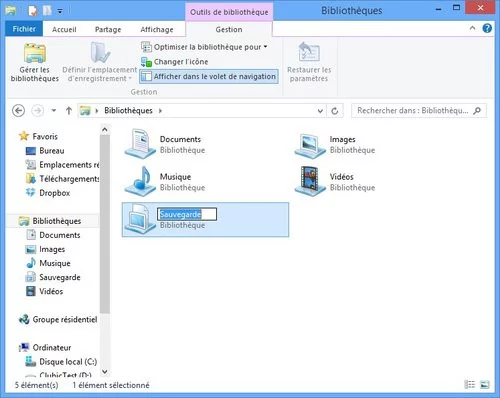Go back with the back arrow button
500x398 pixels.
point(18,110)
